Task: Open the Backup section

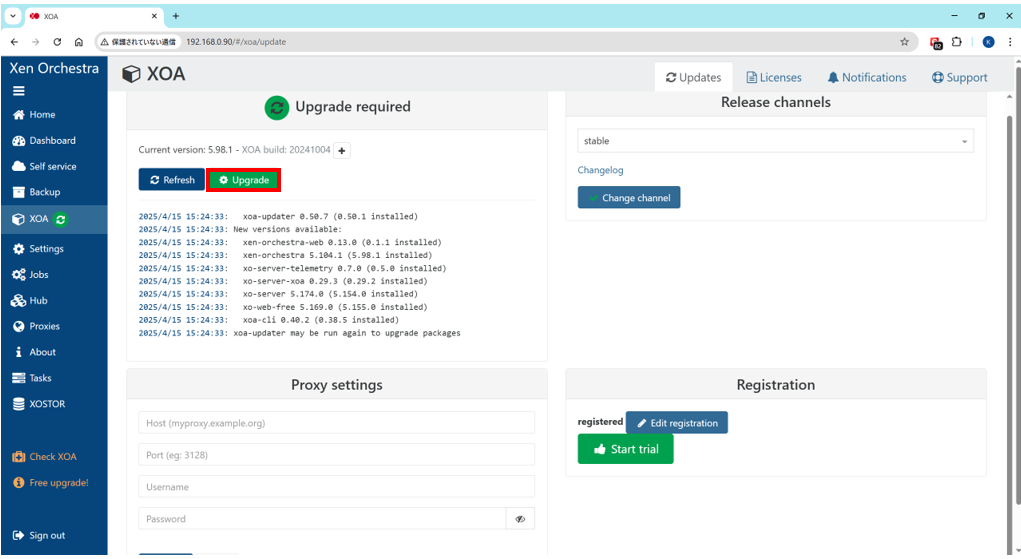Action: [44, 192]
